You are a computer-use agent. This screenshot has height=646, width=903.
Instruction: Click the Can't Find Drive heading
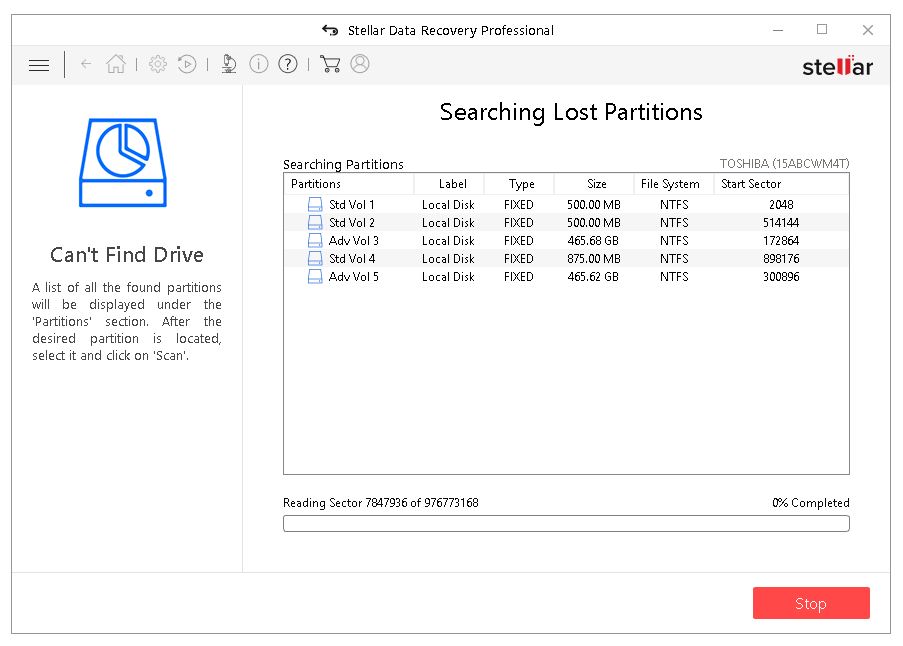127,254
